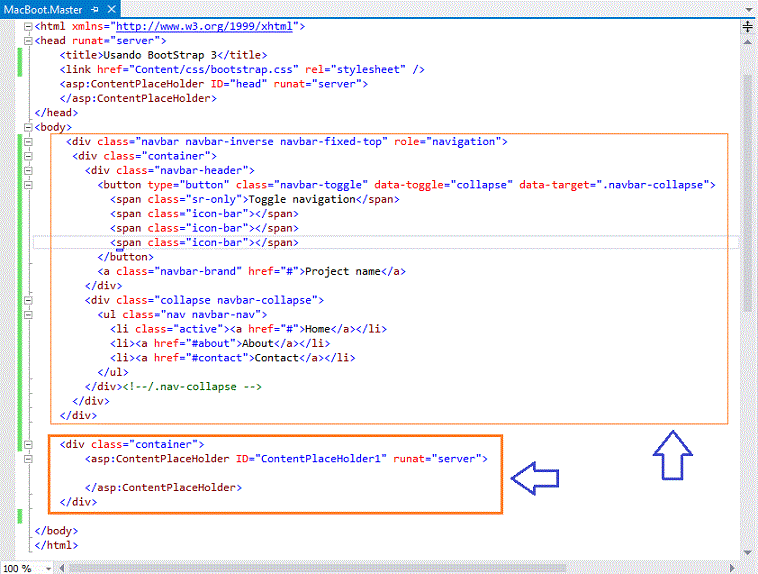Click the role="navigation" attribute
This screenshot has height=574, width=758.
click(447, 142)
